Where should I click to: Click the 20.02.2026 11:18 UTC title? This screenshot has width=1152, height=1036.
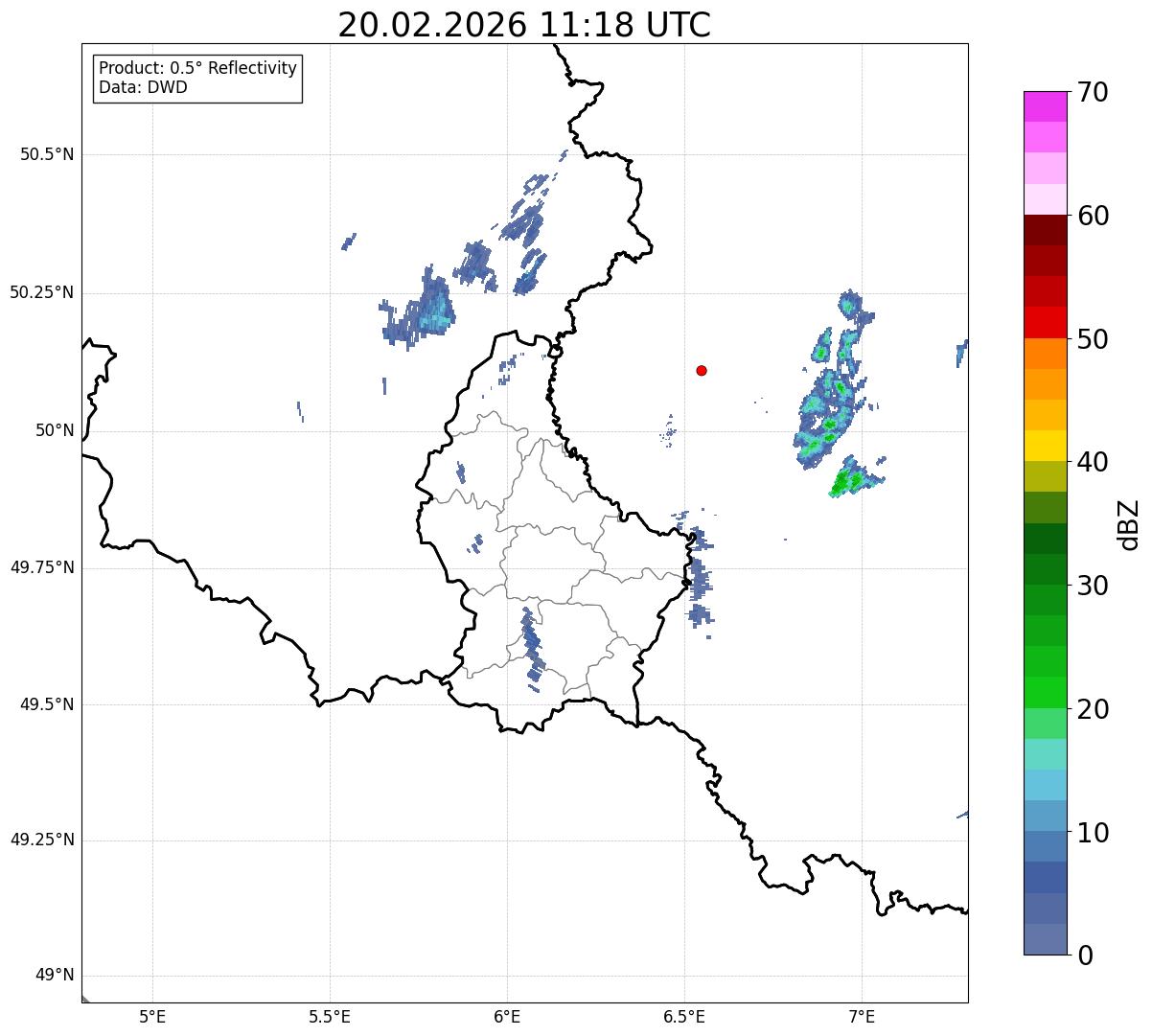(524, 25)
